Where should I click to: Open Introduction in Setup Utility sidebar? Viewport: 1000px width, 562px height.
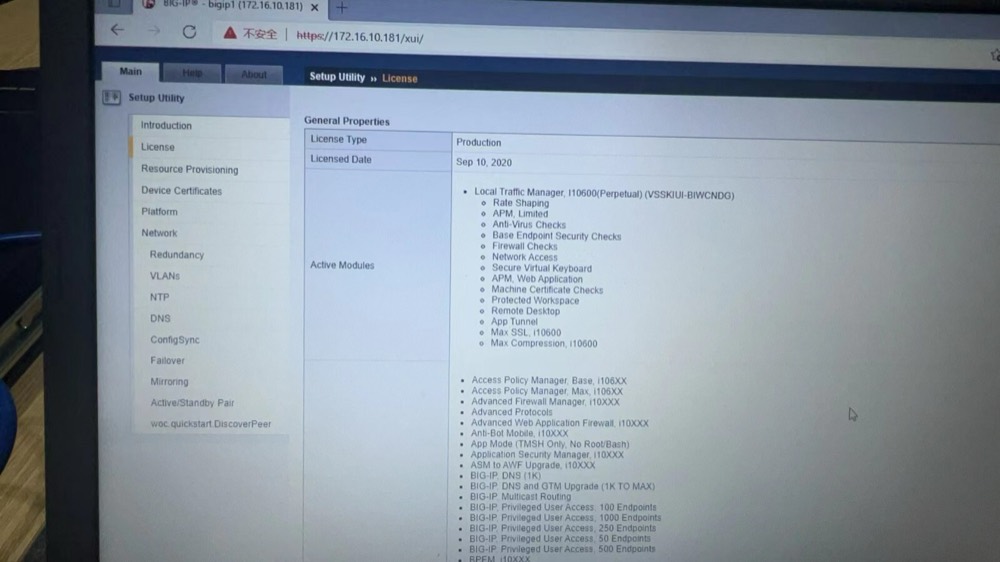[166, 125]
